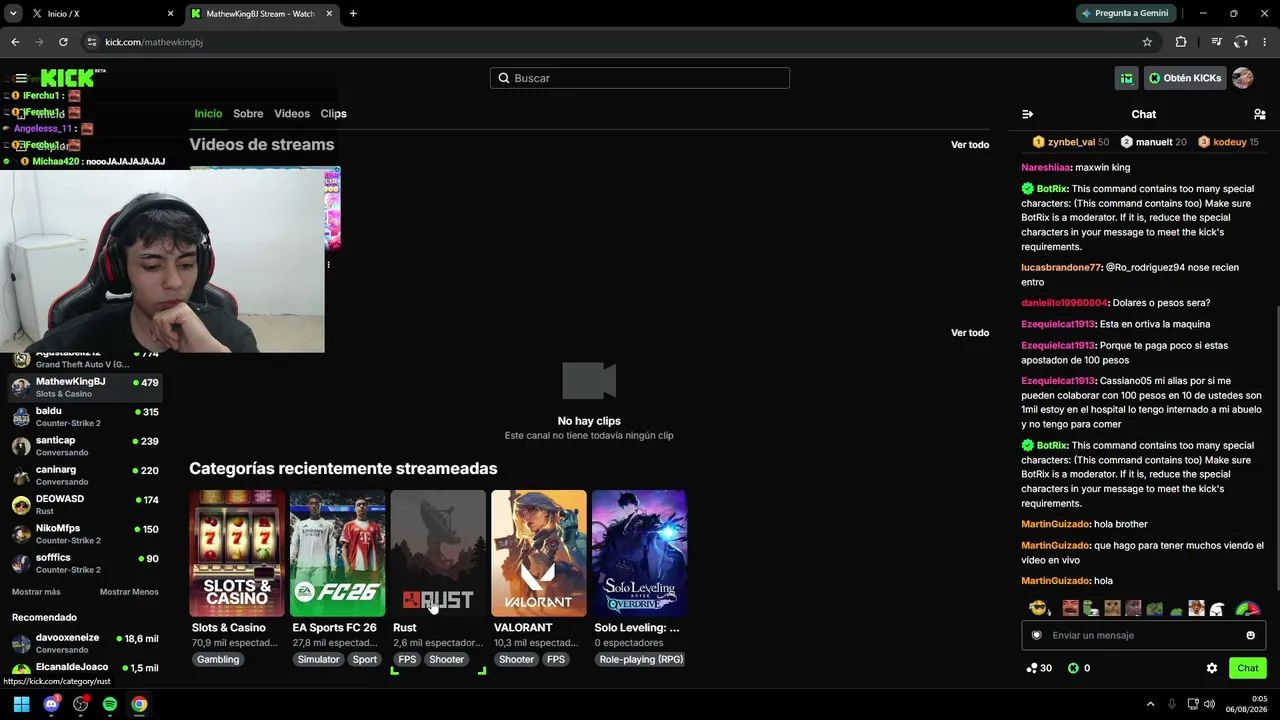Viewport: 1280px width, 720px height.
Task: Open the emoji picker in message box
Action: coord(1250,635)
